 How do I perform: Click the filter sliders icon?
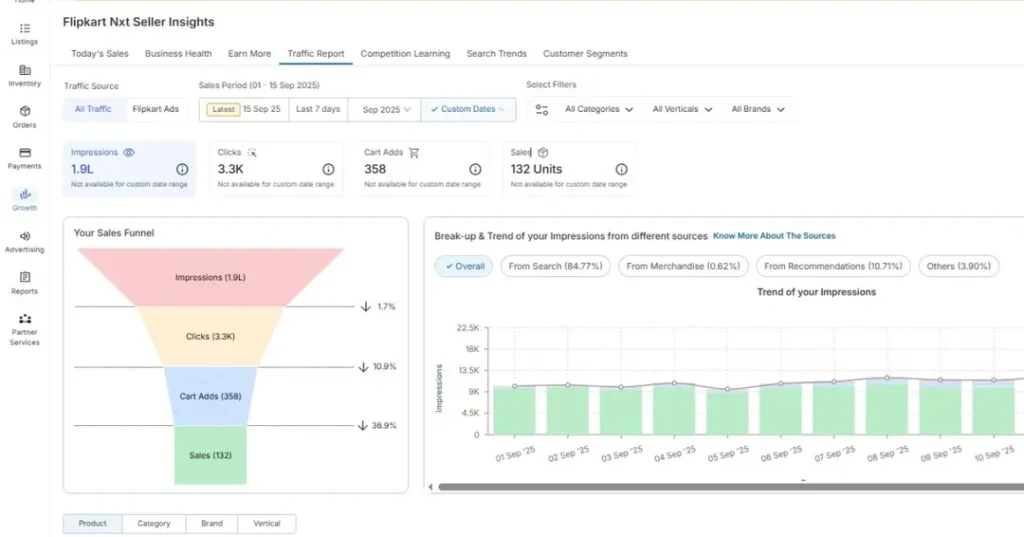[x=542, y=110]
